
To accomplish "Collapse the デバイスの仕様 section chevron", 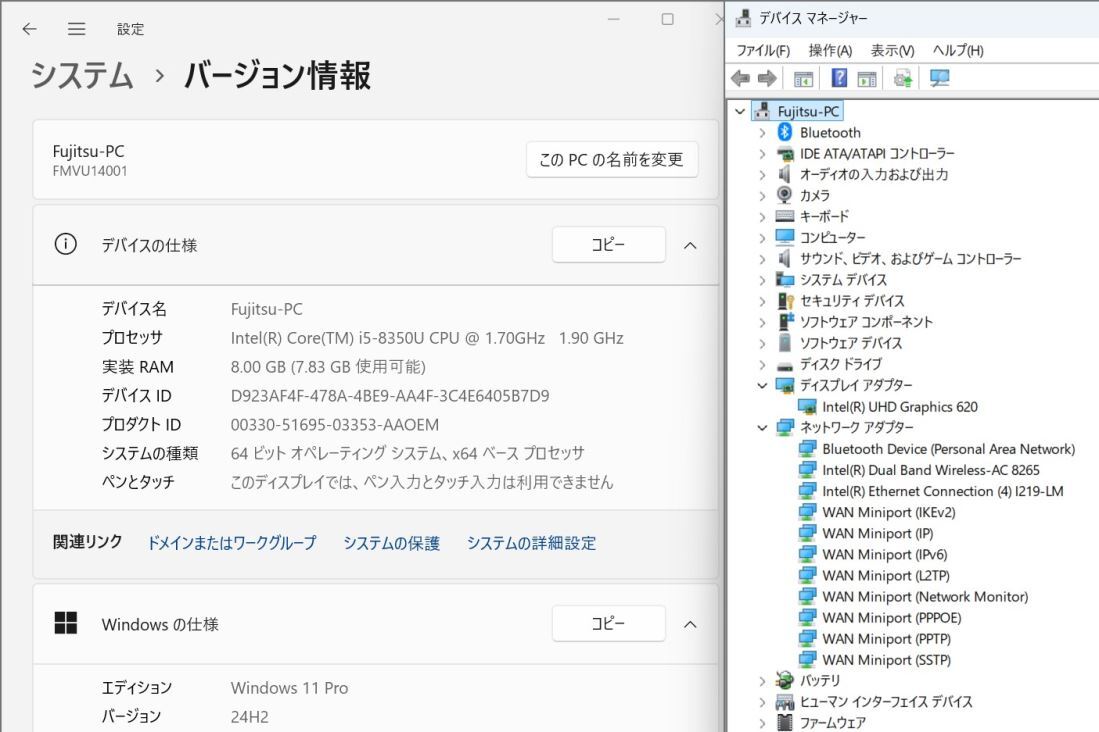I will tap(690, 245).
